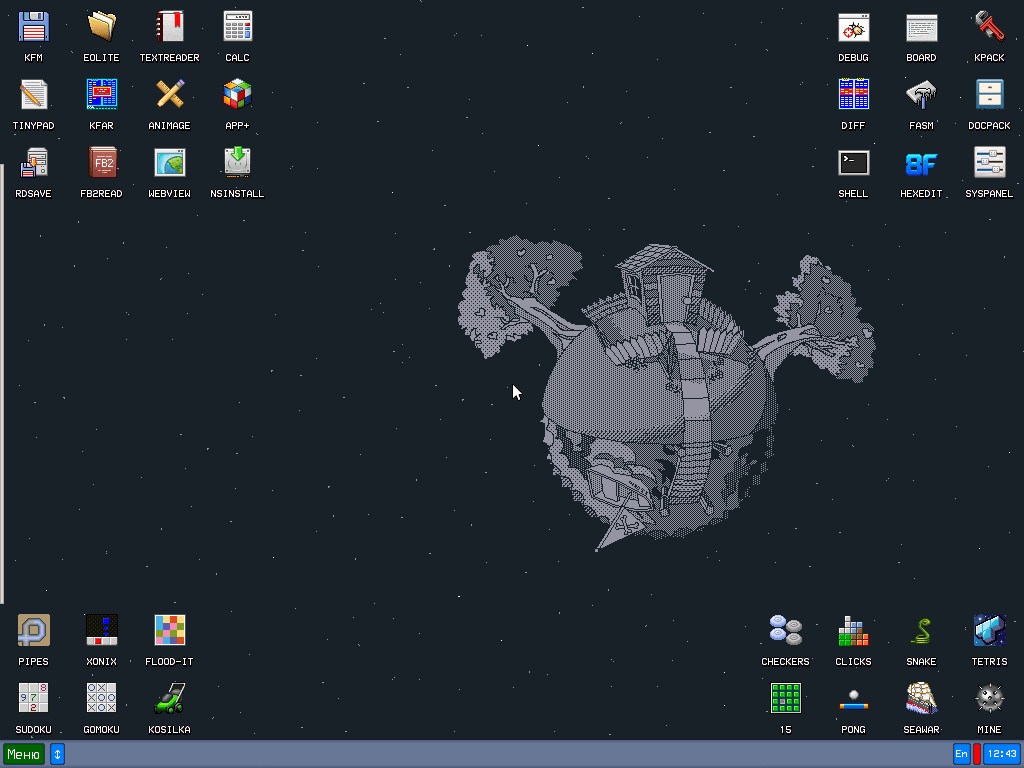Launch the SHELL terminal icon
The image size is (1024, 768).
(854, 163)
